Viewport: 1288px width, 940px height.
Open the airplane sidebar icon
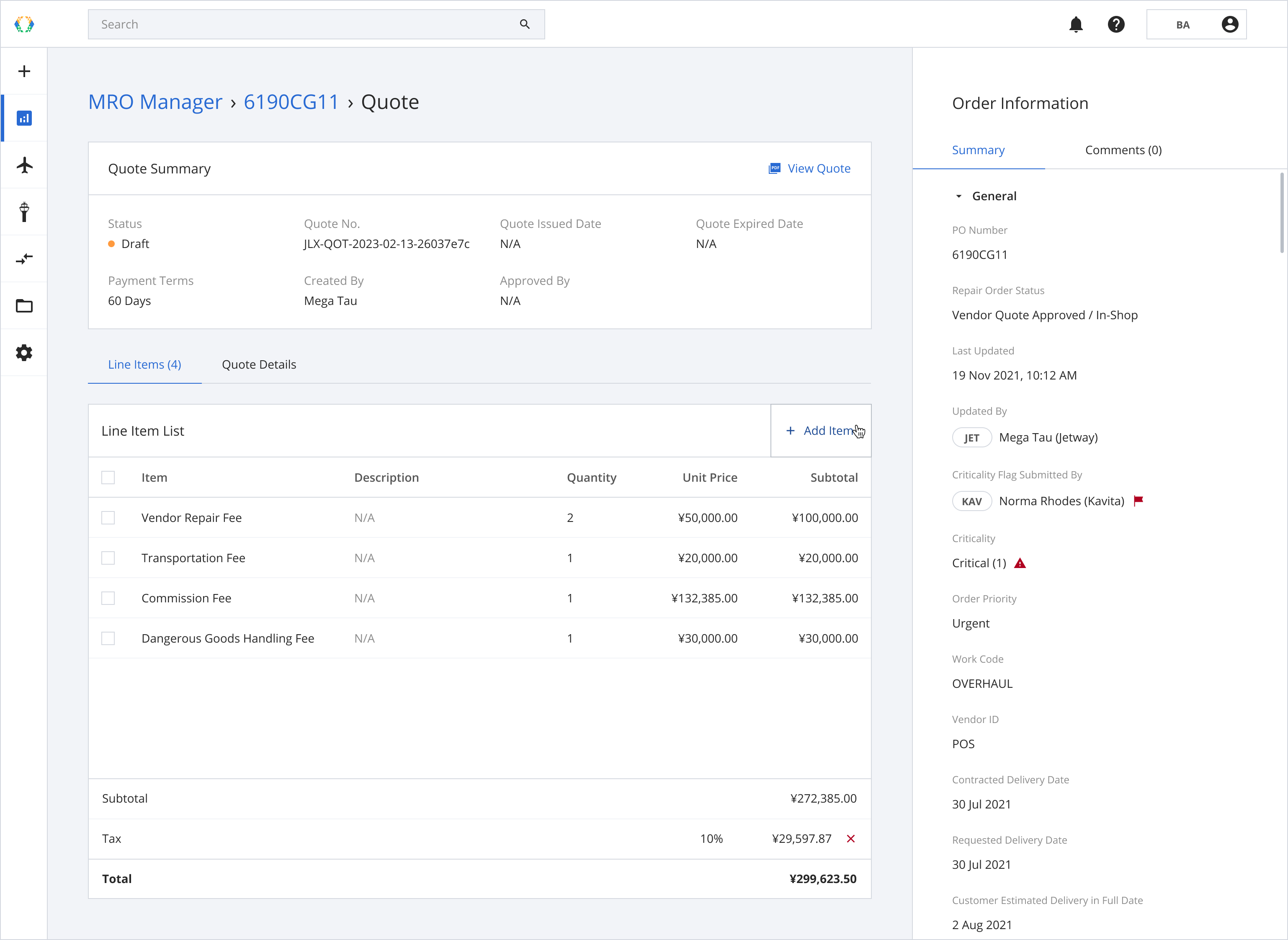pyautogui.click(x=24, y=165)
